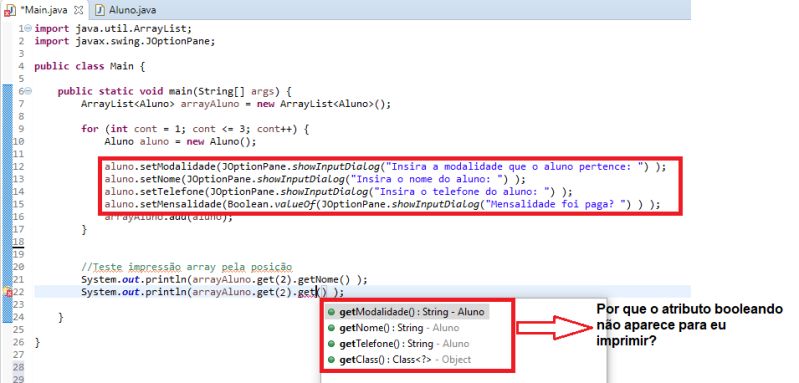Collapse the imports fold marker at line 1
The image size is (799, 383).
pos(28,28)
